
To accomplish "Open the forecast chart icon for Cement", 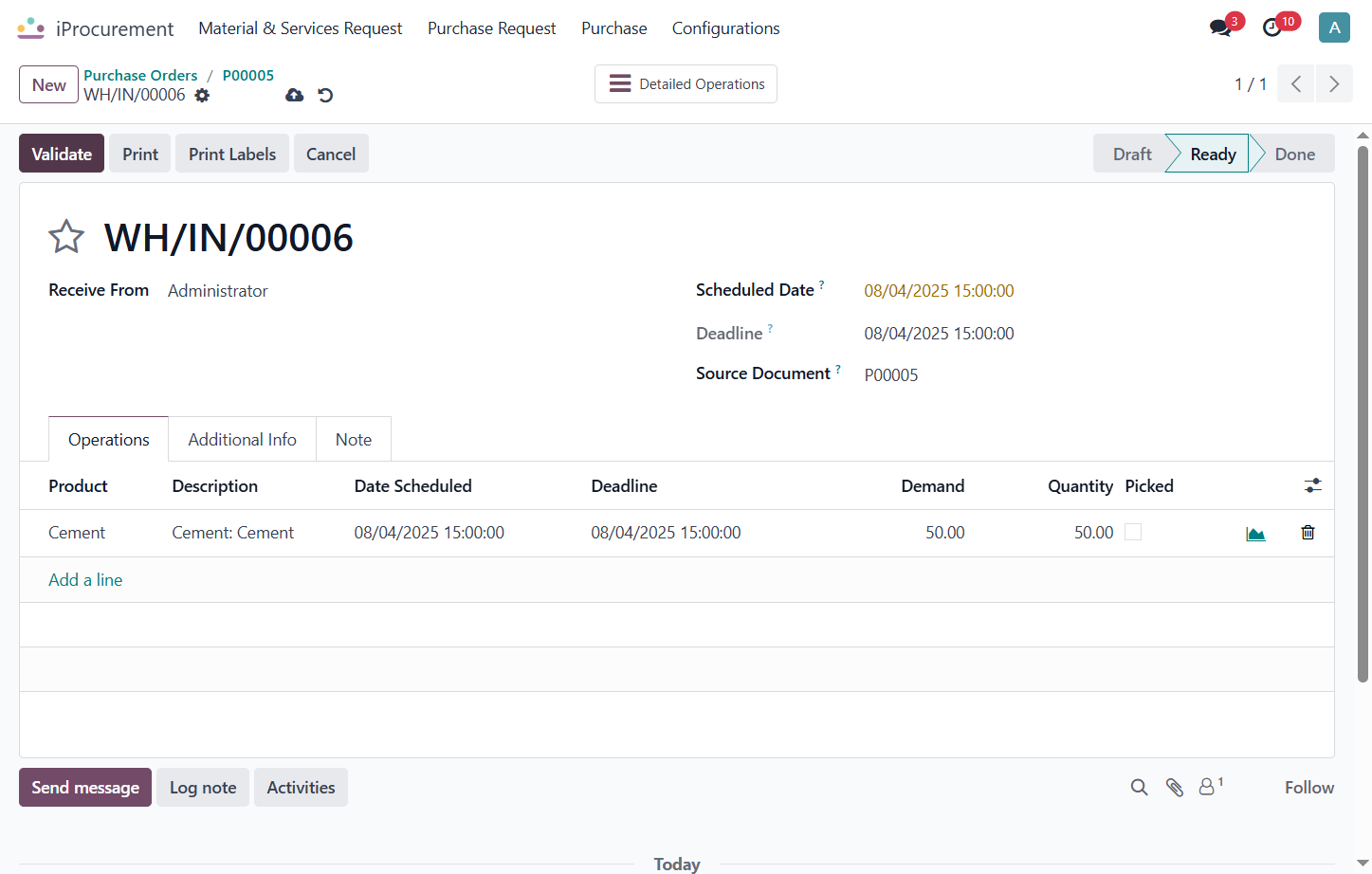I will coord(1255,534).
